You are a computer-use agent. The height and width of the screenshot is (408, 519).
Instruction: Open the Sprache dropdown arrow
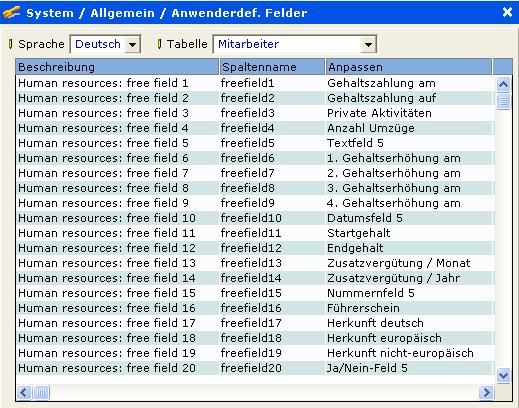[x=132, y=44]
